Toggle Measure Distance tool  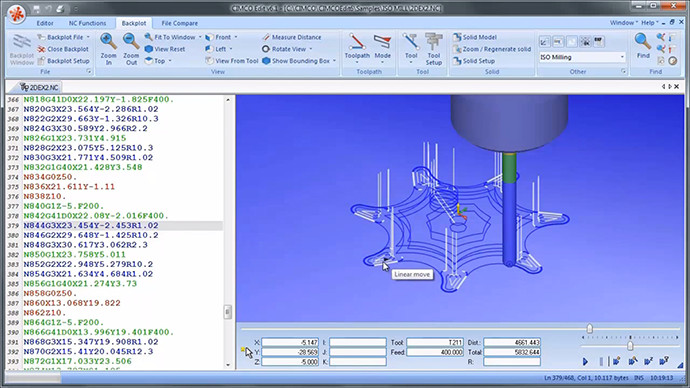(x=292, y=37)
